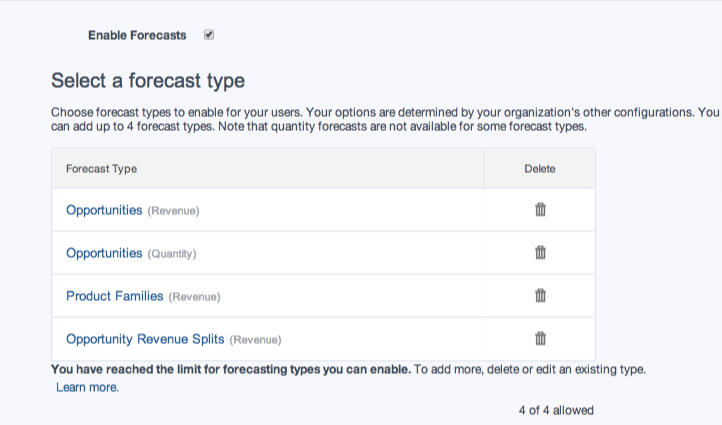The width and height of the screenshot is (722, 425).
Task: Remove the Product Families forecast type
Action: [x=540, y=296]
